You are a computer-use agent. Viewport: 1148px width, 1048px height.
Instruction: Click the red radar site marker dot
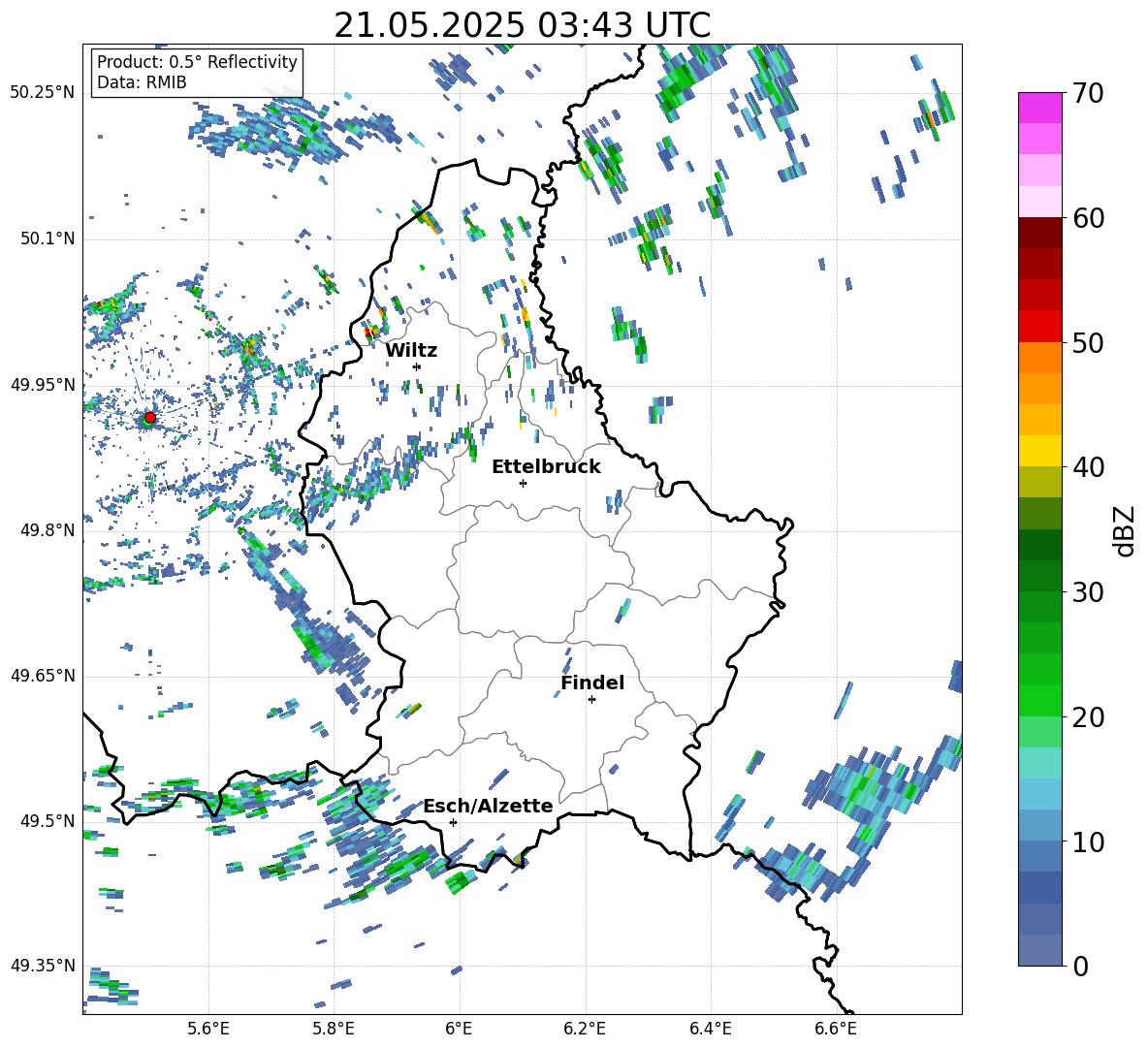coord(150,417)
